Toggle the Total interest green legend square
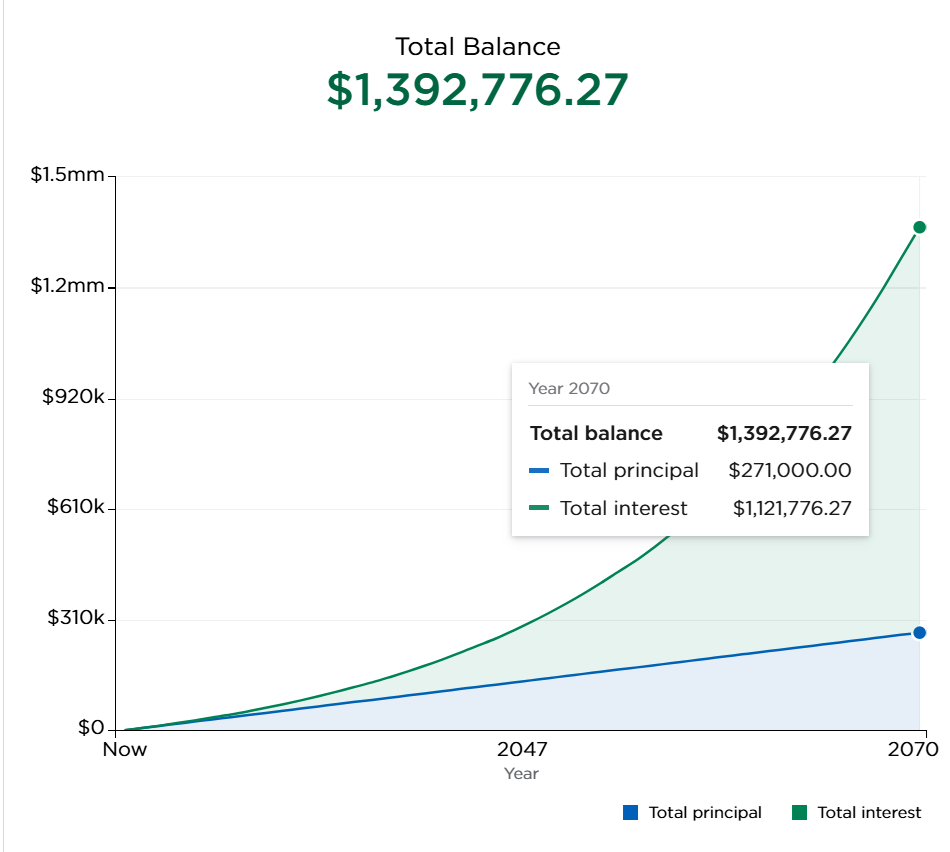Viewport: 950px width, 852px height. click(799, 813)
